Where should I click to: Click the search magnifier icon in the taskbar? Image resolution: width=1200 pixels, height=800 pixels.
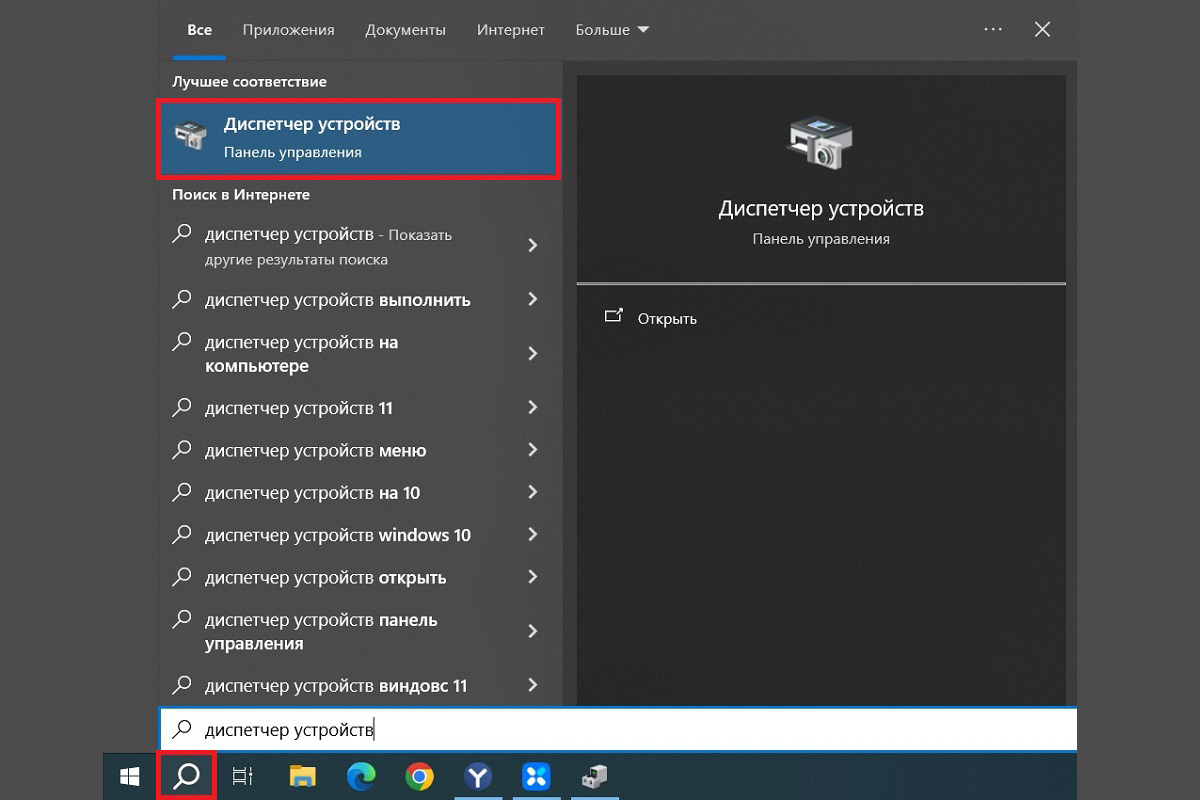click(185, 776)
